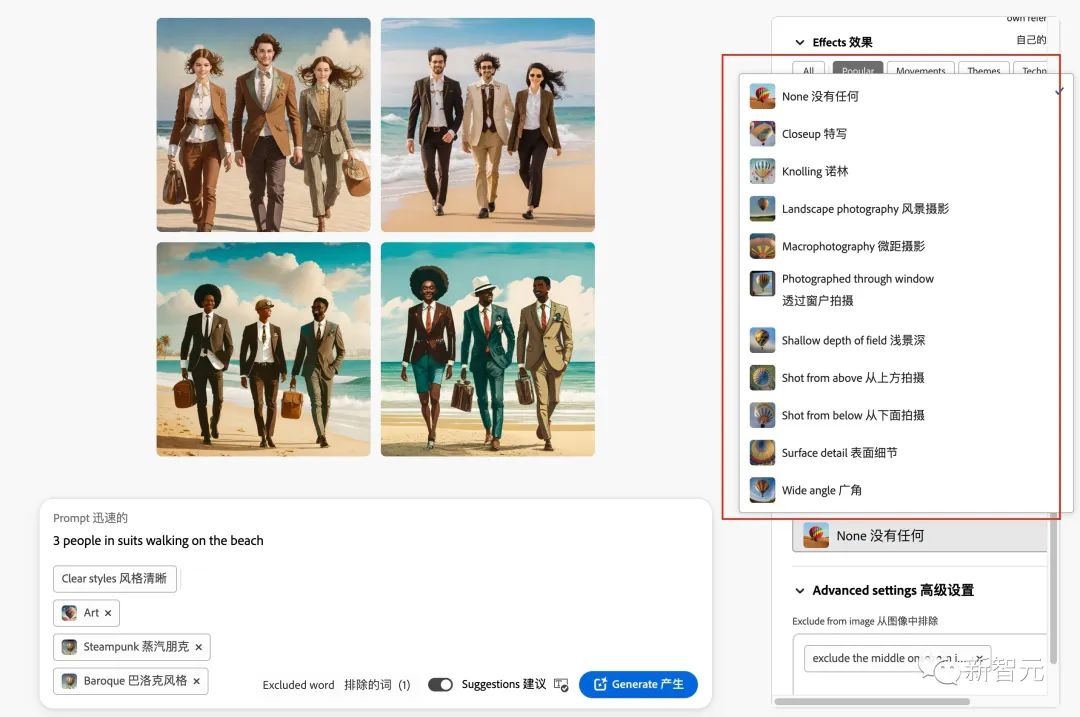Image resolution: width=1080 pixels, height=717 pixels.
Task: Remove the Baroque style tag
Action: click(x=196, y=681)
